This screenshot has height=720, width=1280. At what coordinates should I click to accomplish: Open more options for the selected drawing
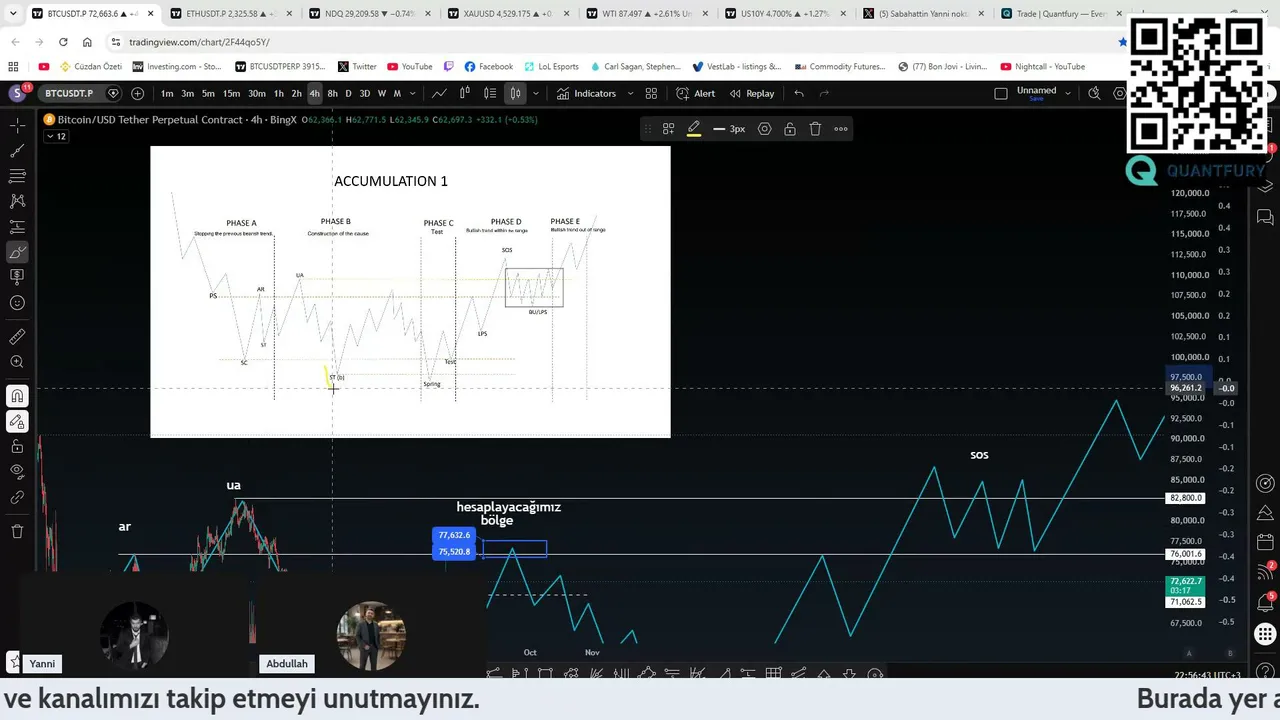[841, 129]
